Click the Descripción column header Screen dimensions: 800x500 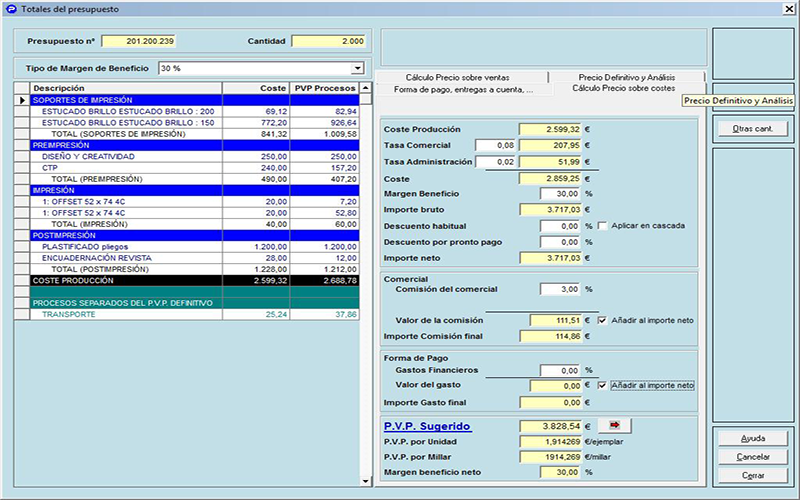(x=126, y=88)
